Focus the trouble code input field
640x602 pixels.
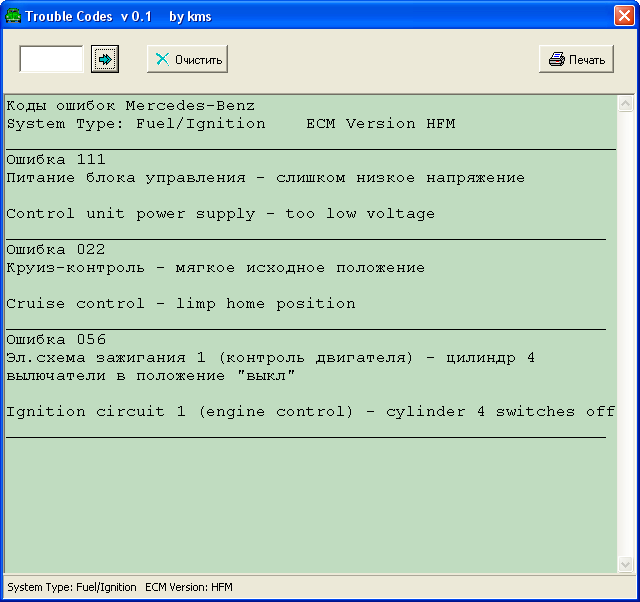click(51, 59)
